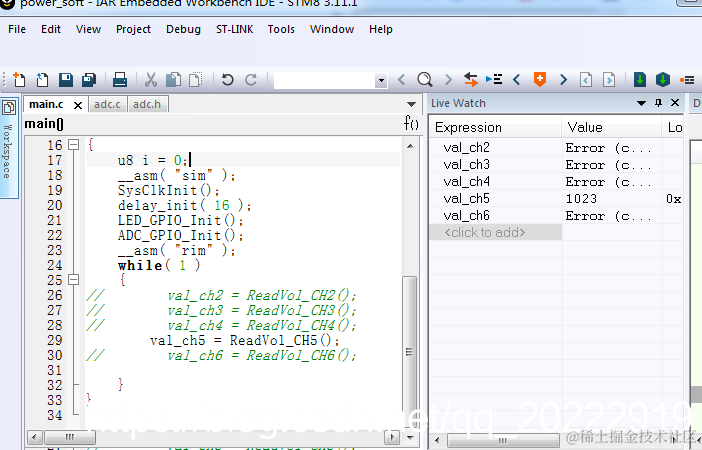Select val_ch4 in Live Watch
The width and height of the screenshot is (702, 450).
click(467, 181)
